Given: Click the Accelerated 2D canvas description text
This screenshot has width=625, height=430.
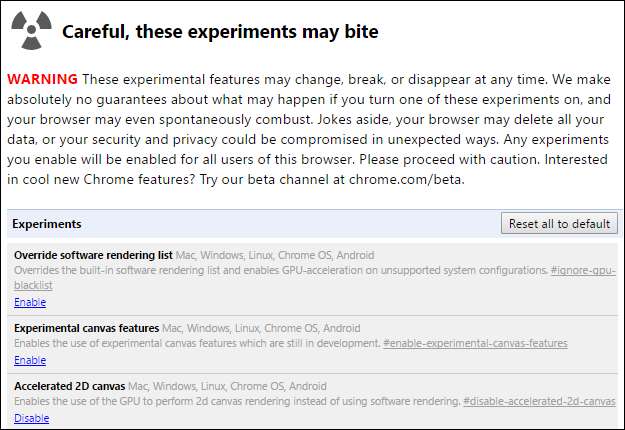Looking at the screenshot, I should [237, 402].
